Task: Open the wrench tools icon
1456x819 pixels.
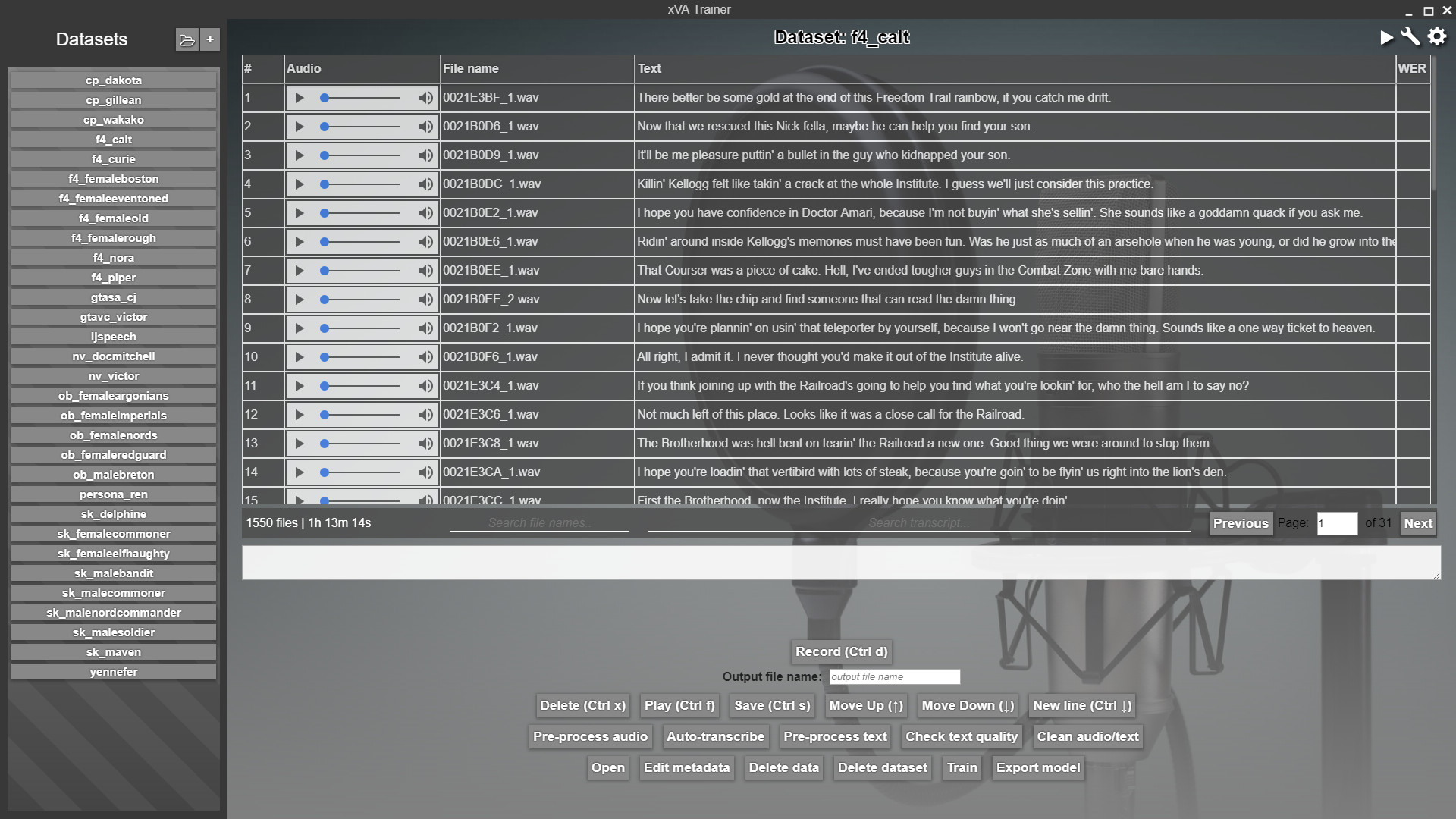Action: click(1410, 37)
